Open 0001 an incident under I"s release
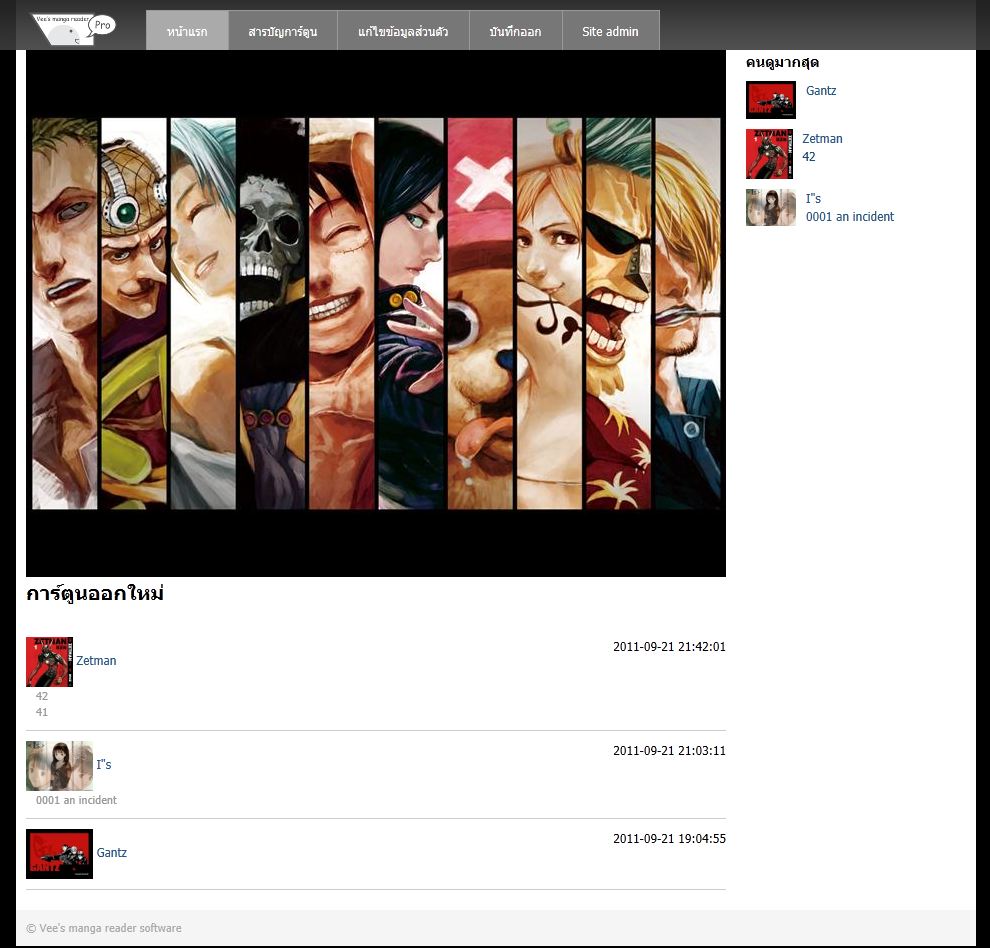Viewport: 990px width, 948px height. pyautogui.click(x=76, y=800)
